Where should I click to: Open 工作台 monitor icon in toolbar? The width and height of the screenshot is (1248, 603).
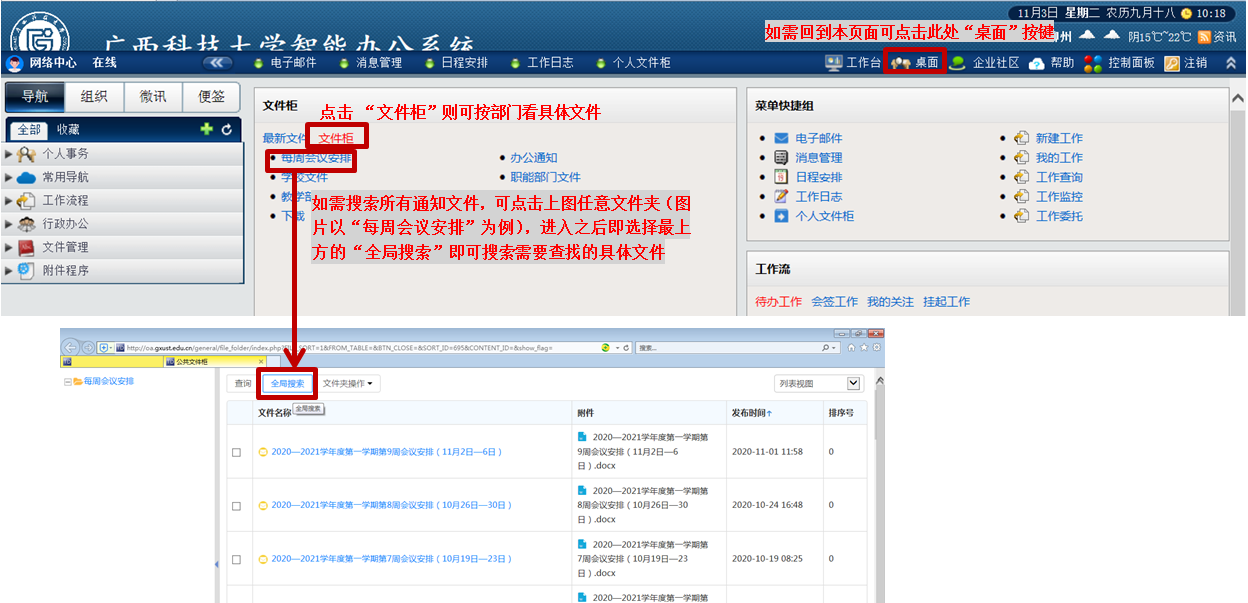coord(833,63)
